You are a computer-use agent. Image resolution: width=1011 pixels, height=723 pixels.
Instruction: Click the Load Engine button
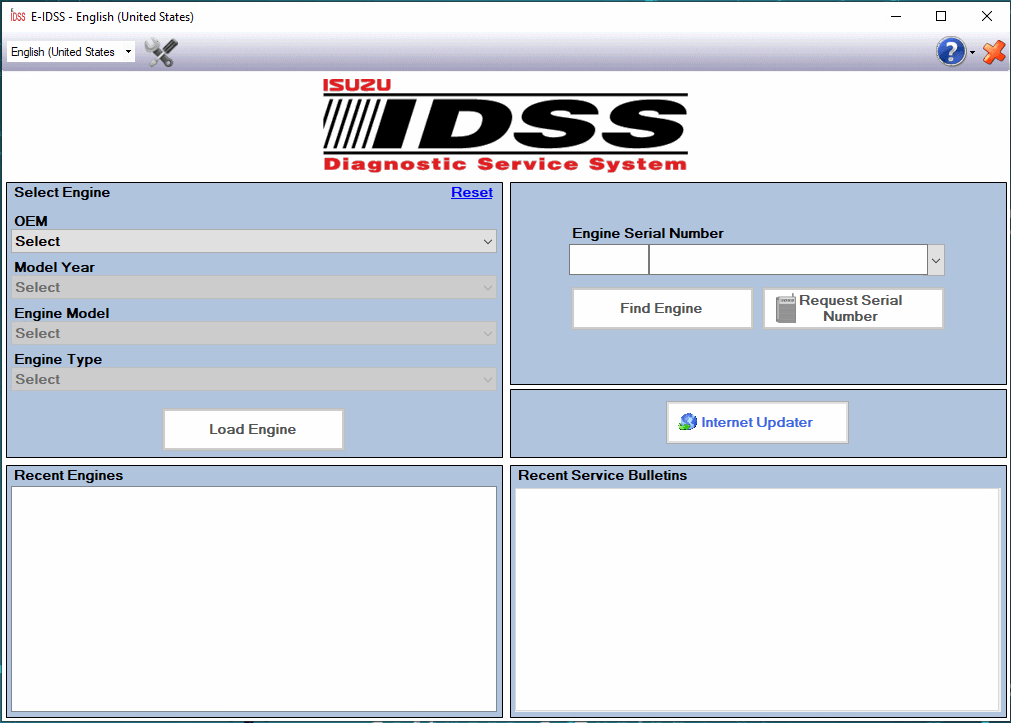pyautogui.click(x=253, y=429)
